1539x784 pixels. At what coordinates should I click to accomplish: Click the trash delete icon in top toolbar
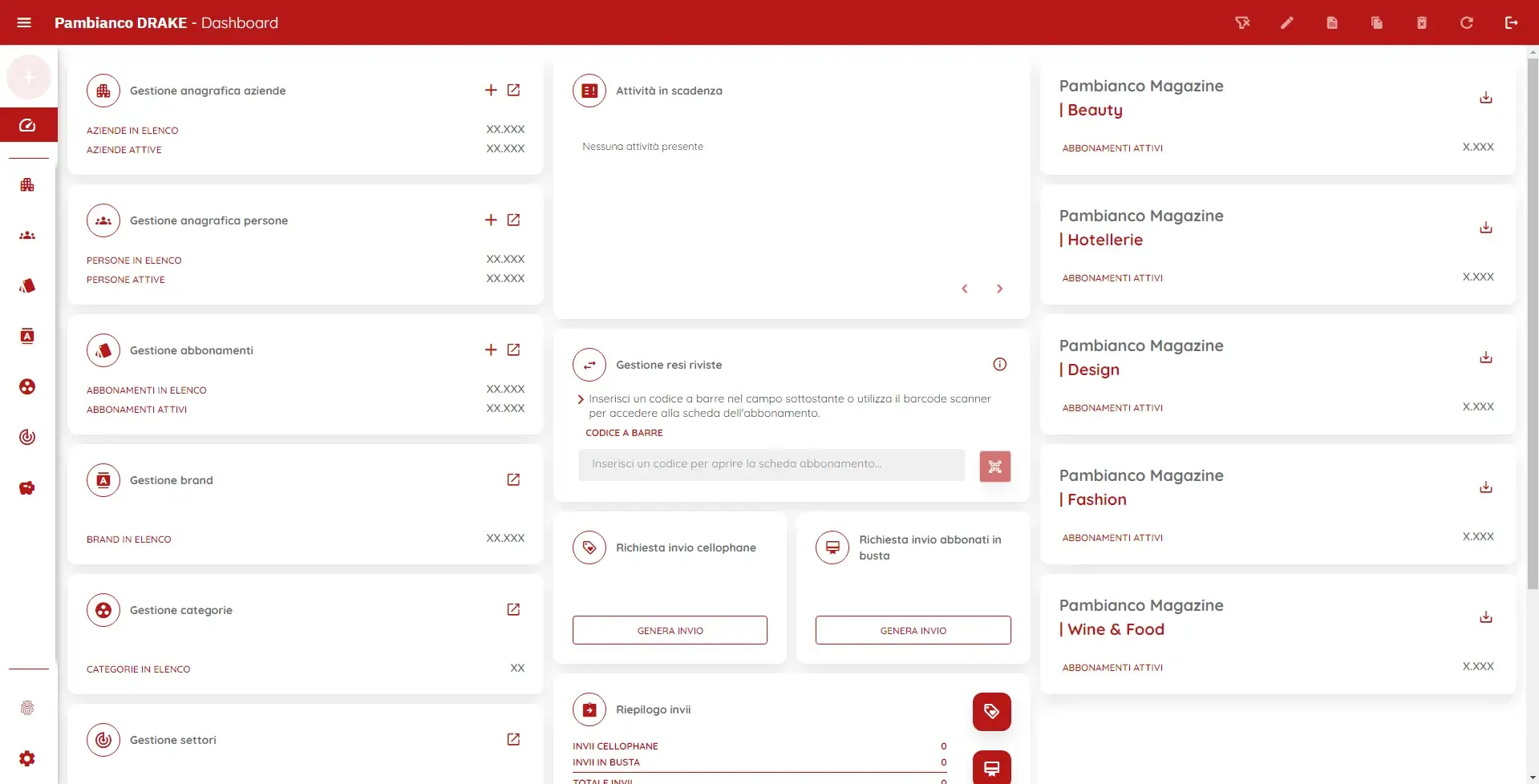(x=1422, y=22)
